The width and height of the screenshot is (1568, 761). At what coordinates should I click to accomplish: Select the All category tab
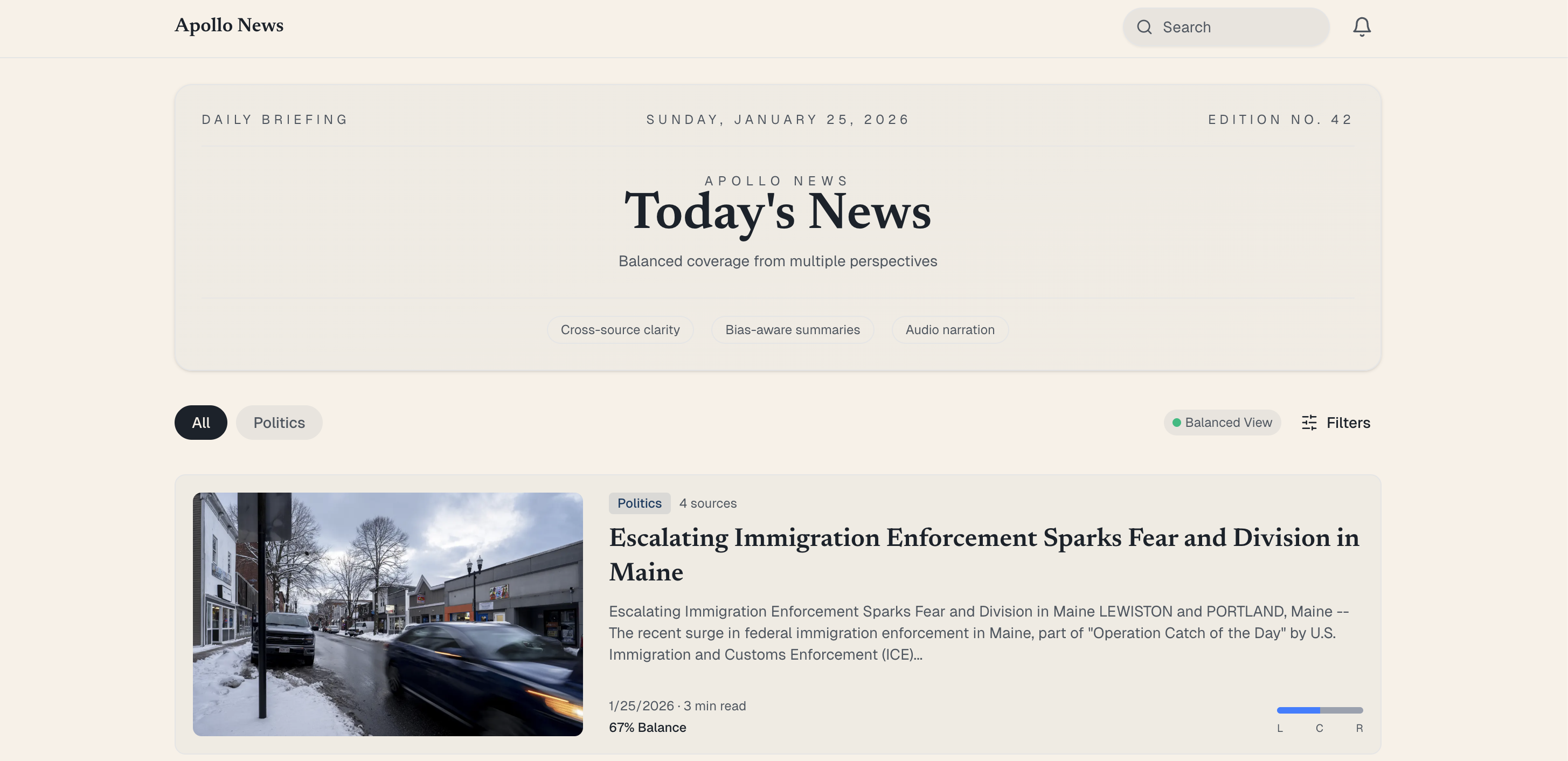coord(200,423)
